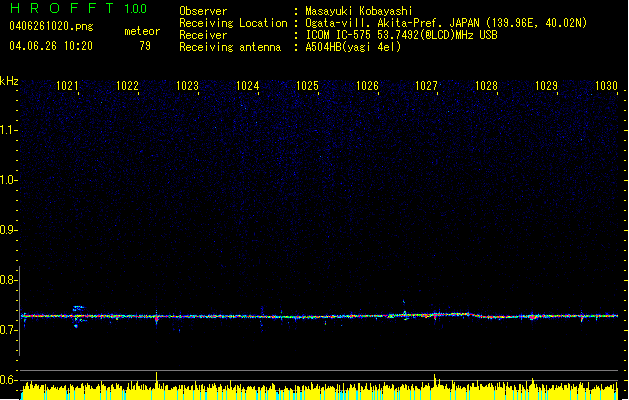Click the 1.1 frequency axis label
The image size is (629, 400).
(8, 129)
